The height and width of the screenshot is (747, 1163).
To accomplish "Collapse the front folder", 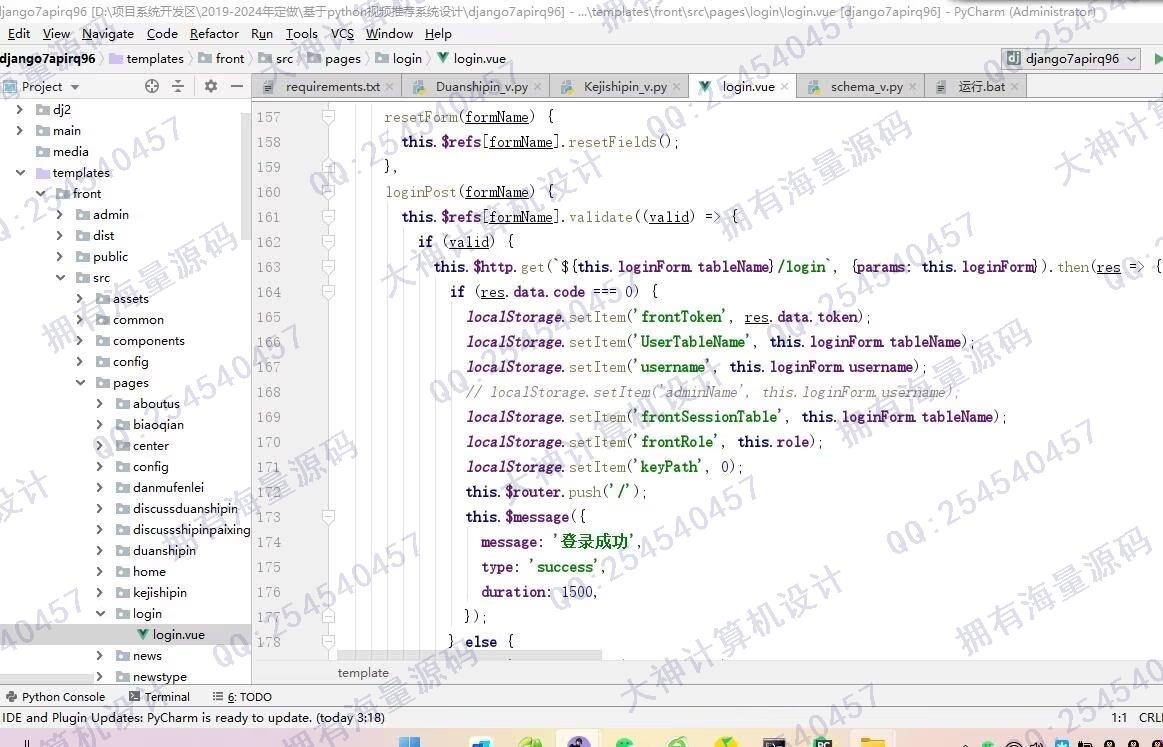I will click(40, 194).
